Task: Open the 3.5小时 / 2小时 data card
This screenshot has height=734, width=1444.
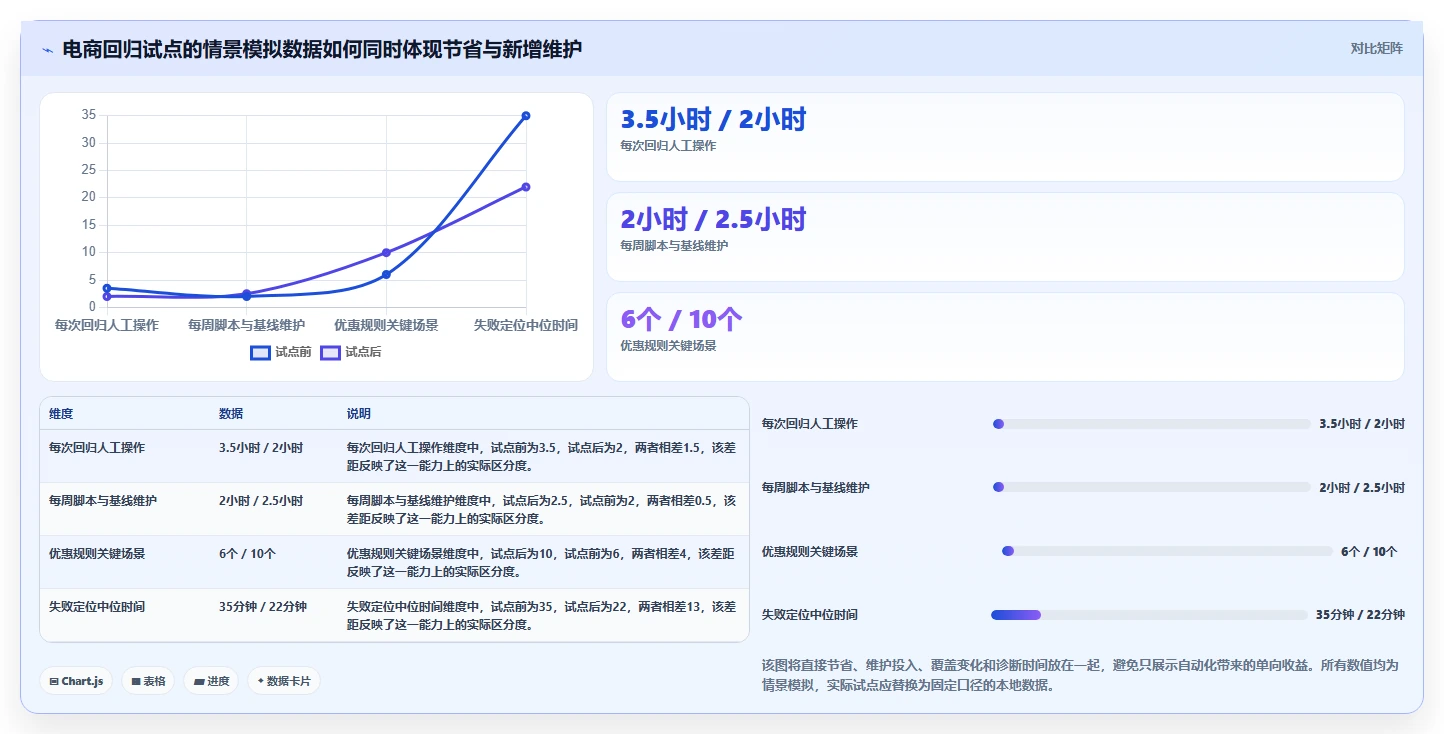Action: point(1005,137)
